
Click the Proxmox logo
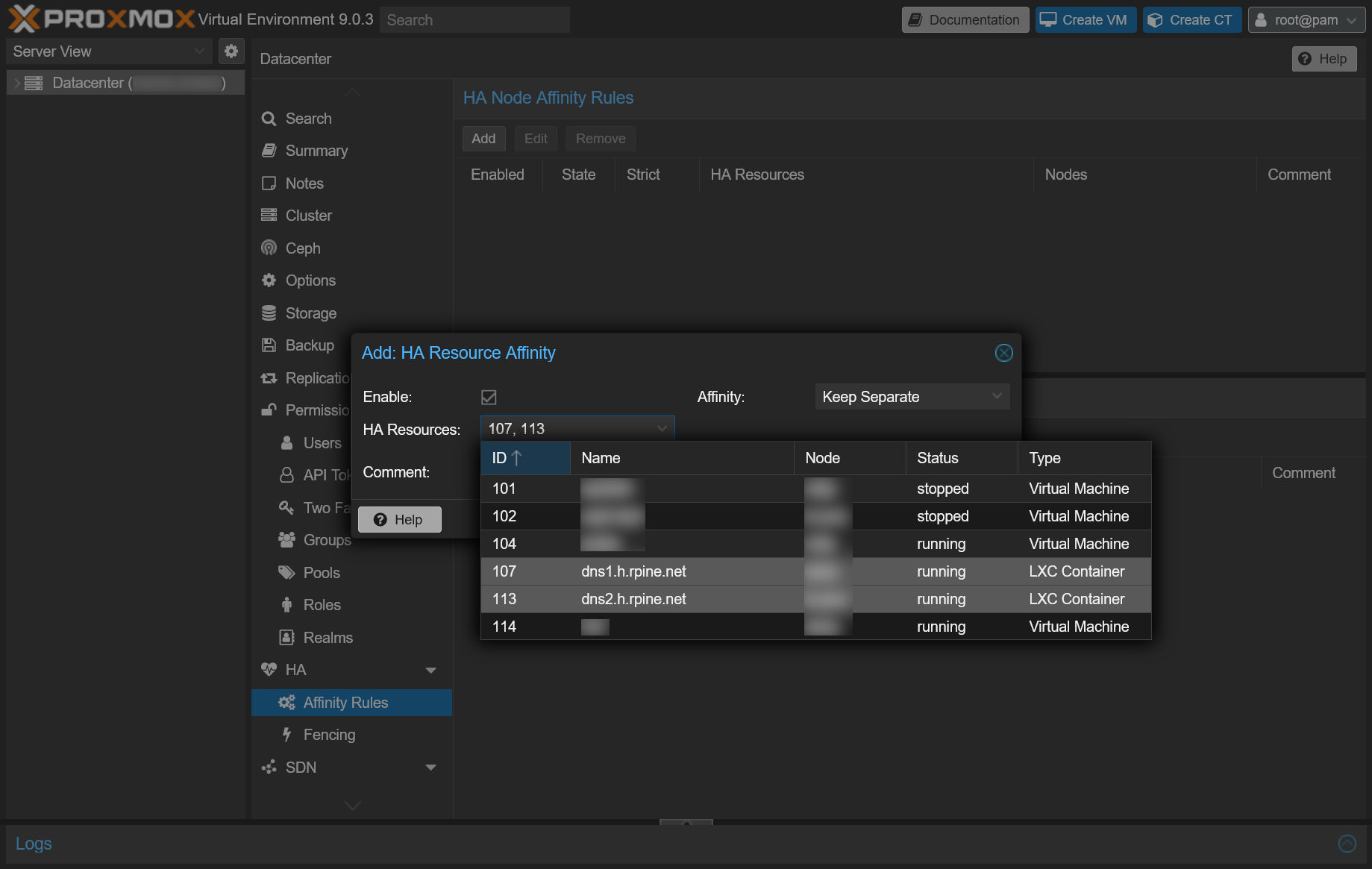coord(101,19)
